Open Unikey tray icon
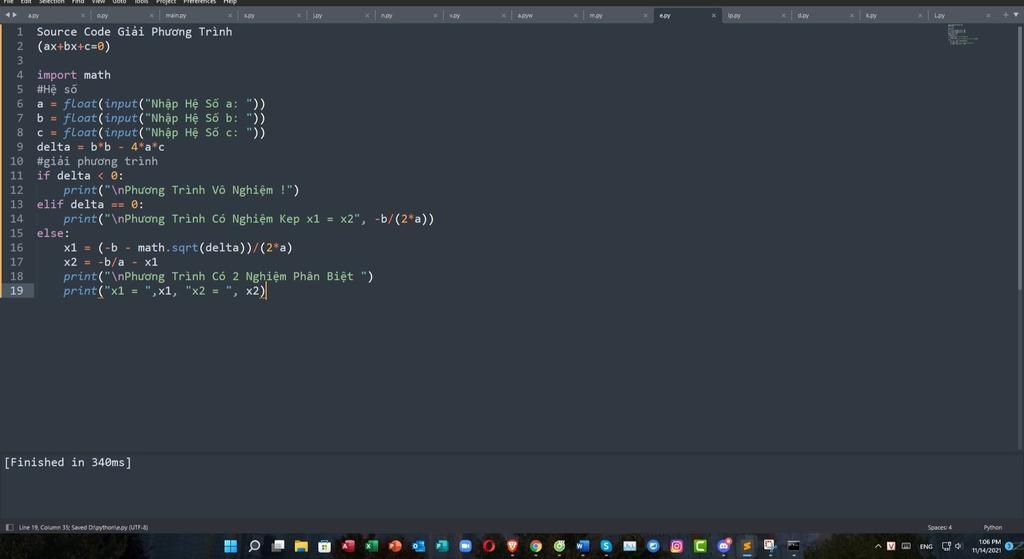The height and width of the screenshot is (559, 1024). 891,546
